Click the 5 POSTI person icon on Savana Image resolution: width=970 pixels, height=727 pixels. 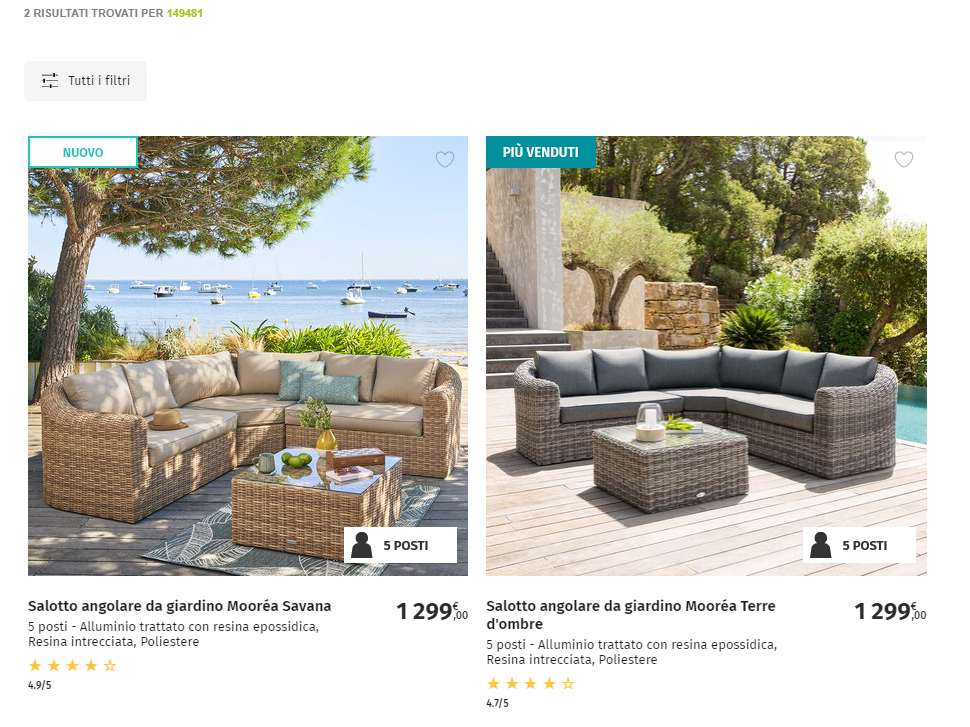point(362,545)
